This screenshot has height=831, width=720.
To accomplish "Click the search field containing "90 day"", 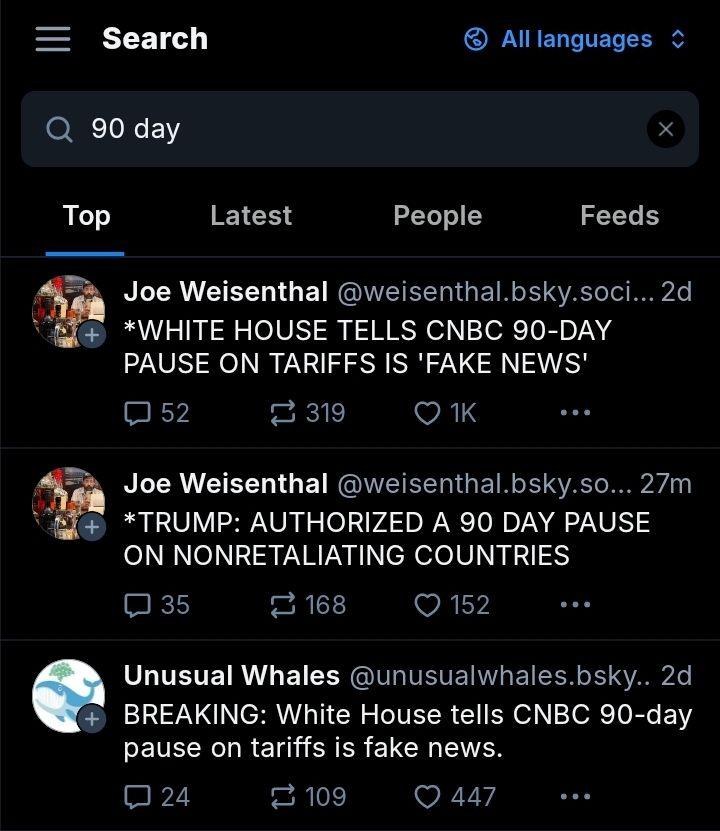I will tap(340, 129).
